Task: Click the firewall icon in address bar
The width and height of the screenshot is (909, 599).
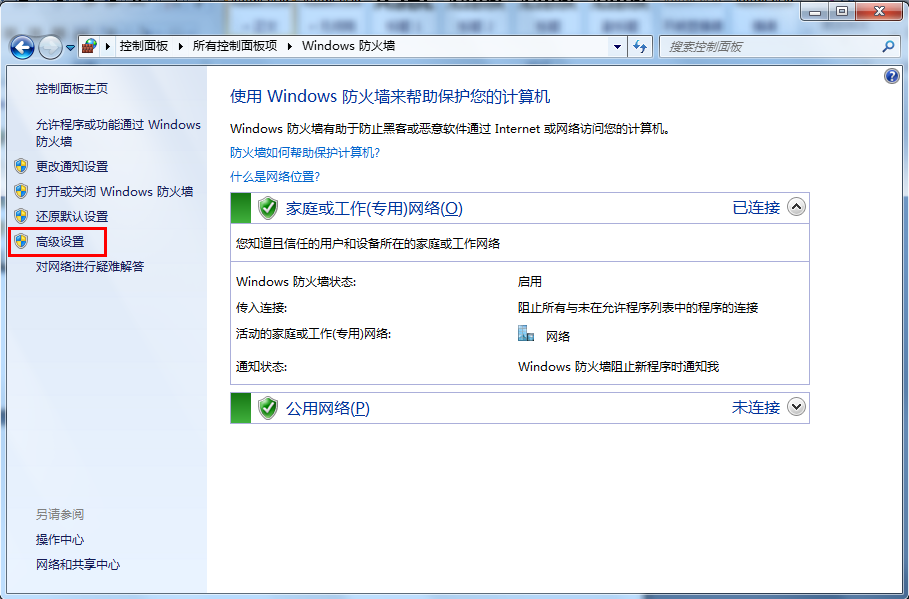Action: point(89,46)
